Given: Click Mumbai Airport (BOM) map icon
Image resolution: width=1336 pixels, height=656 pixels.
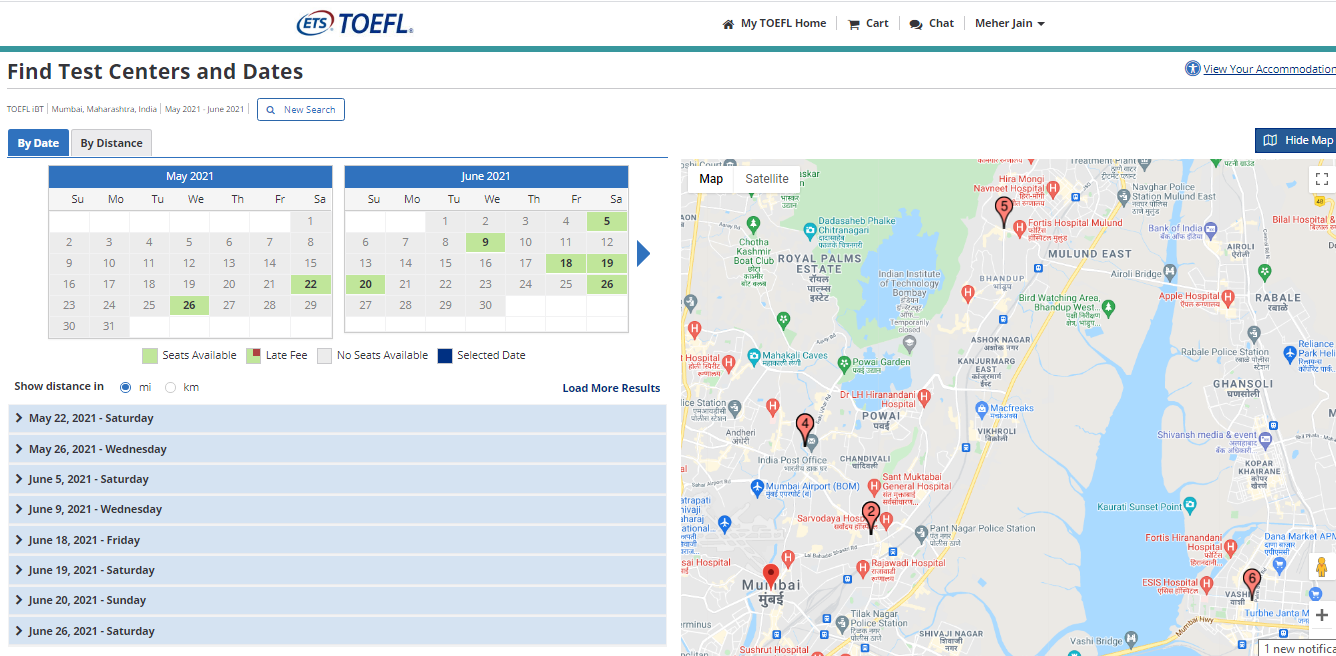Looking at the screenshot, I should [x=759, y=487].
